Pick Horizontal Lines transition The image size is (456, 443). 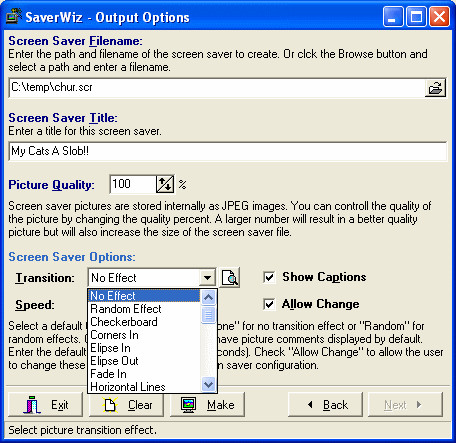point(144,387)
